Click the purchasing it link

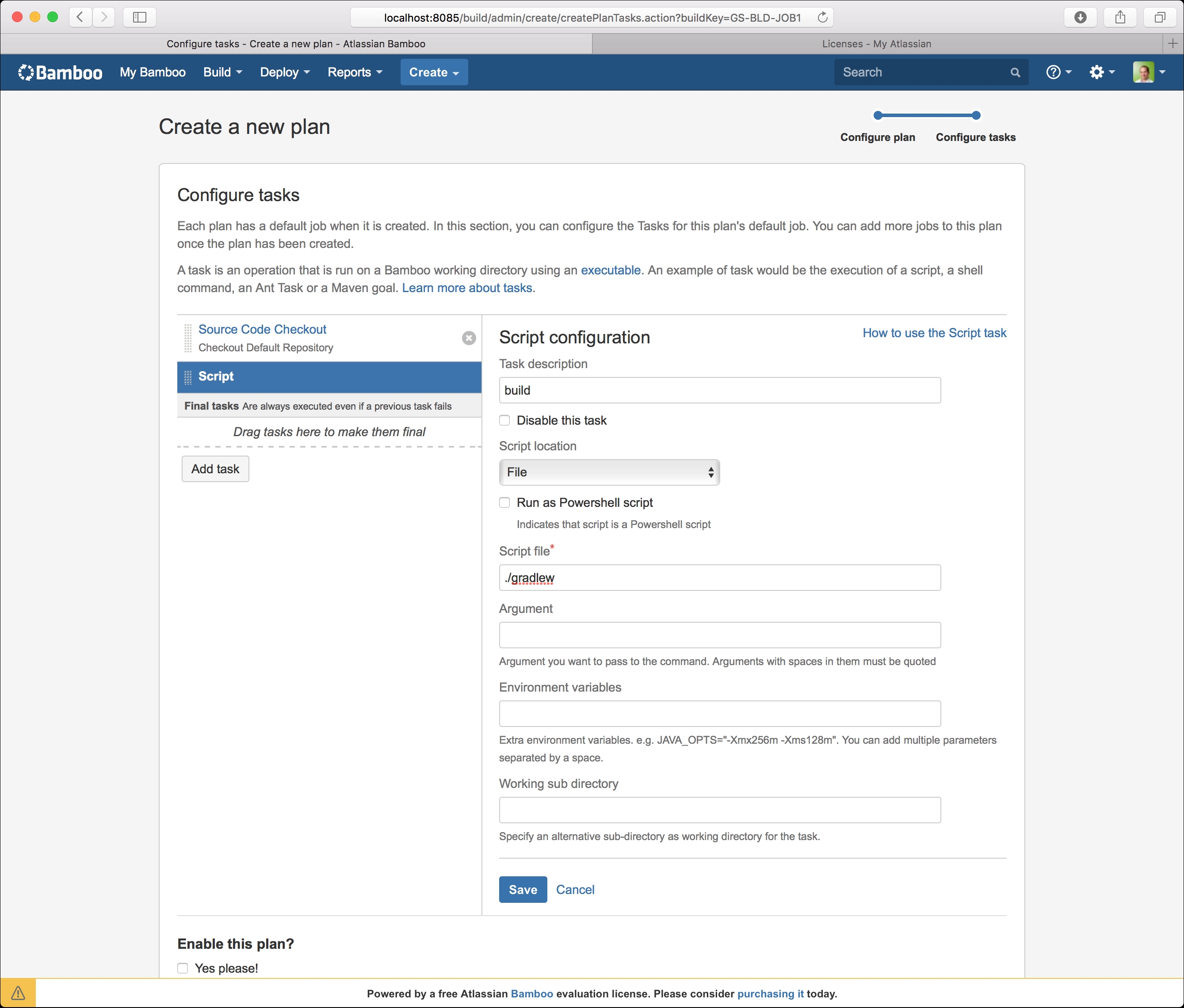pos(770,994)
